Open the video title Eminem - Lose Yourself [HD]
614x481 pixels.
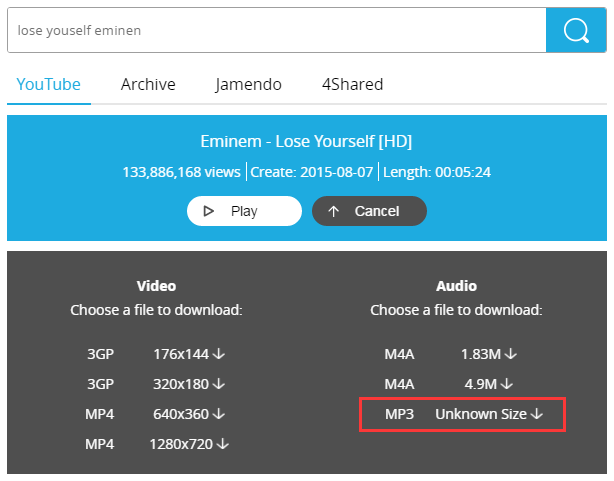tap(306, 141)
